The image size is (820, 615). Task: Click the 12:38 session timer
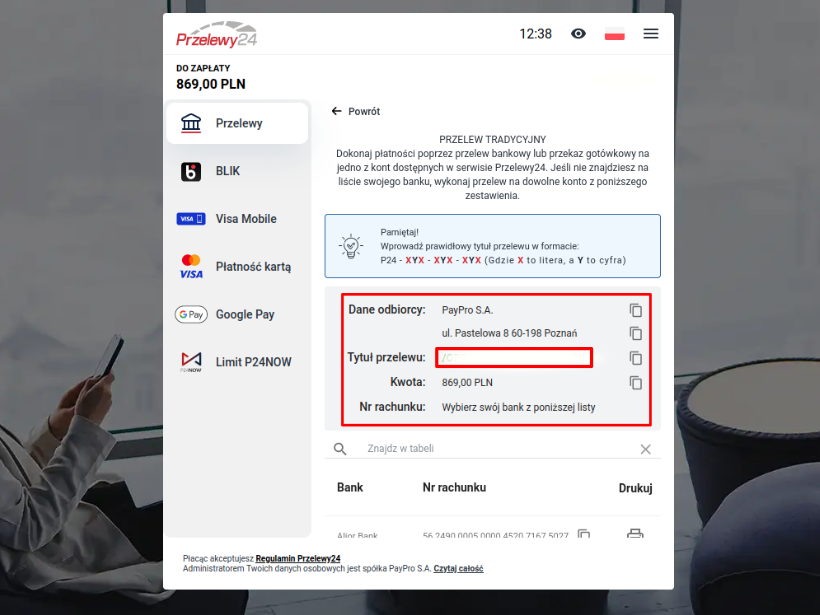(x=536, y=34)
